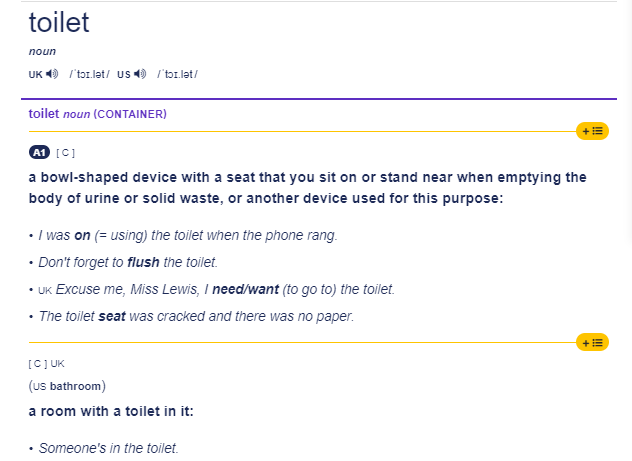Click the example 'Someone's in the toilet'
This screenshot has height=461, width=632.
pyautogui.click(x=108, y=448)
